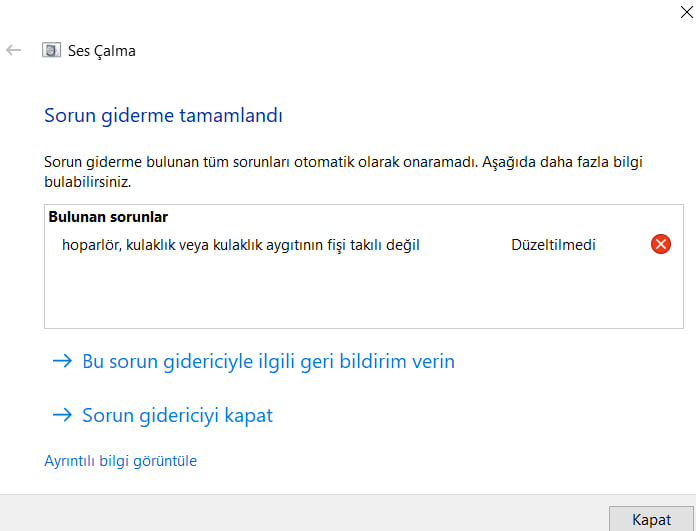The height and width of the screenshot is (531, 696).
Task: Click the description text about automatic repair
Action: [260, 160]
